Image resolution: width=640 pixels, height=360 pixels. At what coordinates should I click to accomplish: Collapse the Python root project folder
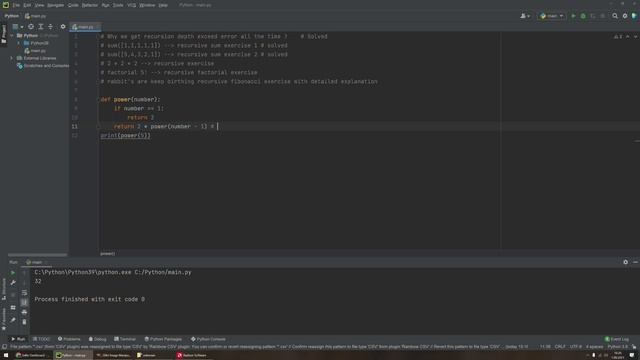point(12,36)
